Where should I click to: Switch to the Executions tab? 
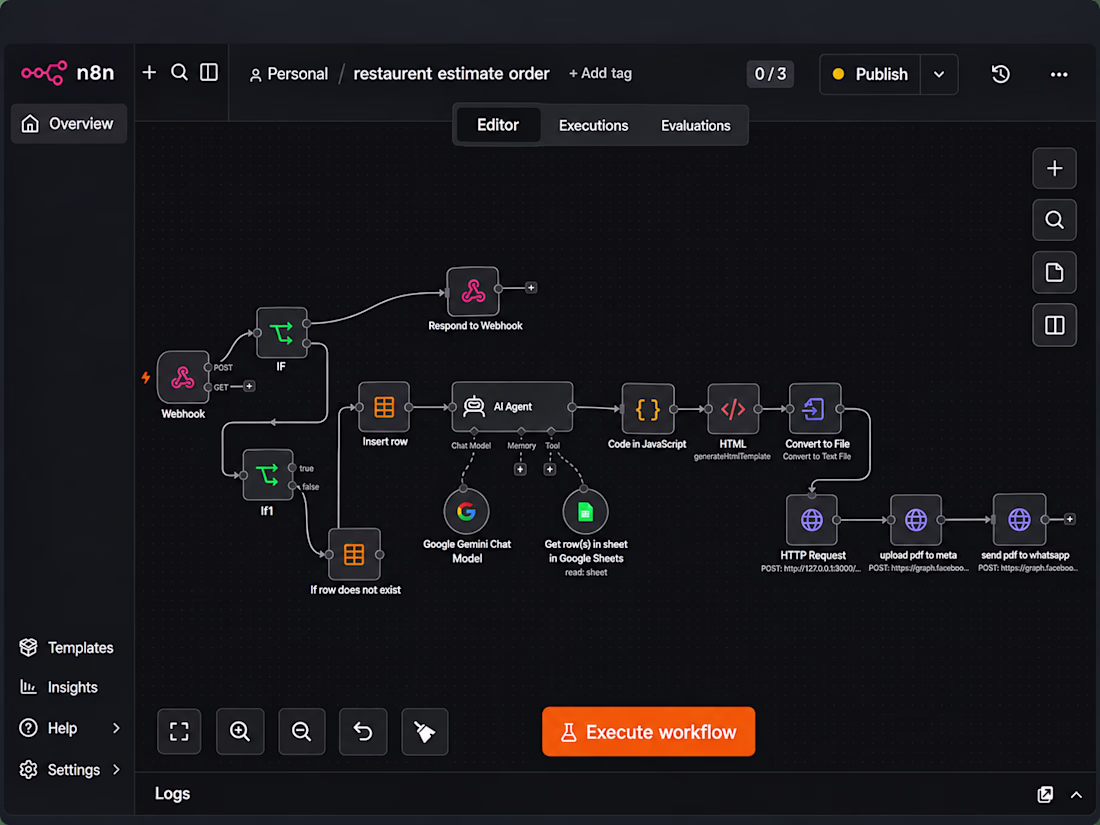coord(593,126)
